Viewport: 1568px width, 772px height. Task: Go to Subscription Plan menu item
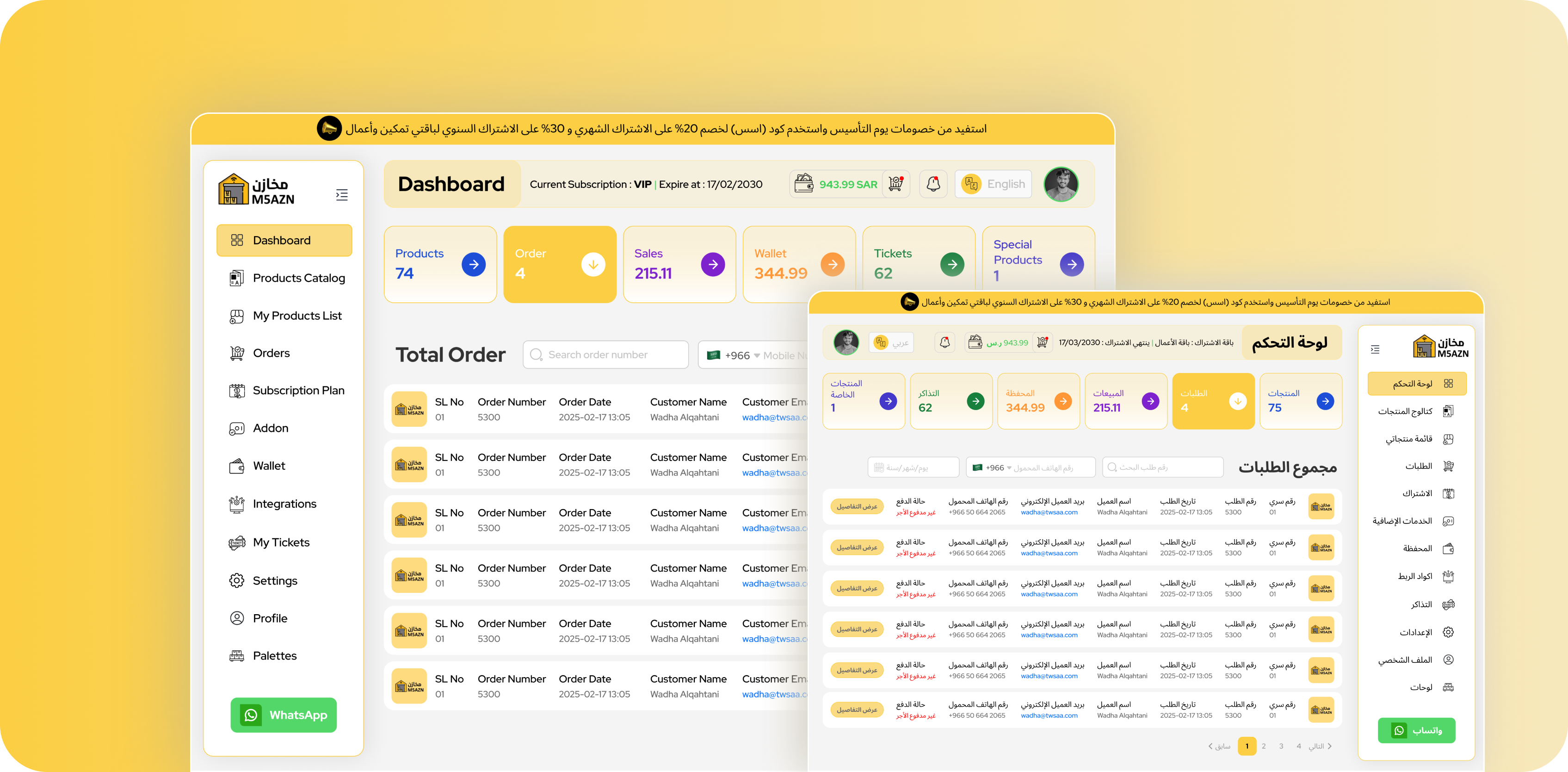point(298,391)
